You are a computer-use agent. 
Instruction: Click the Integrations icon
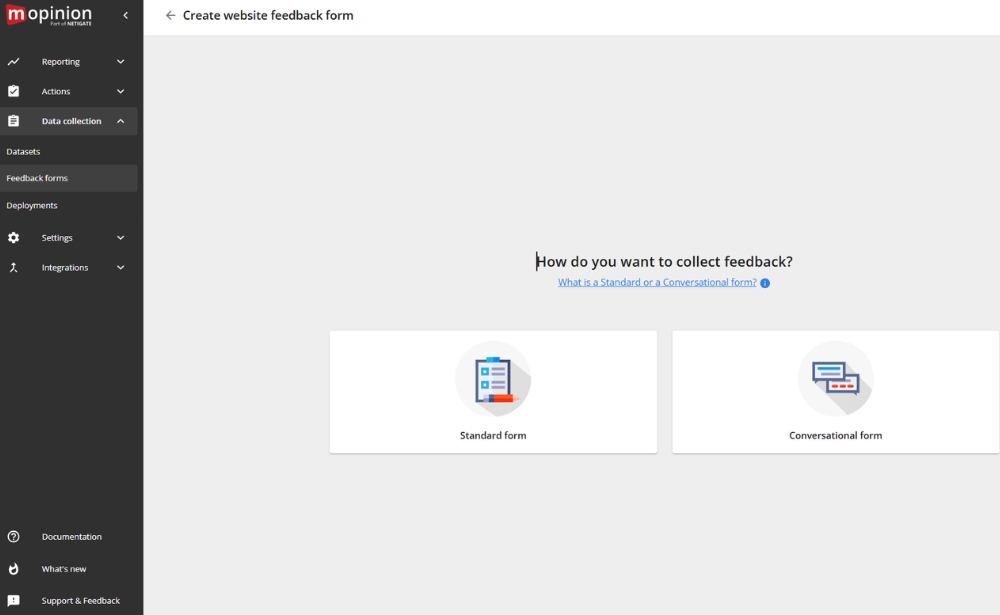coord(12,267)
